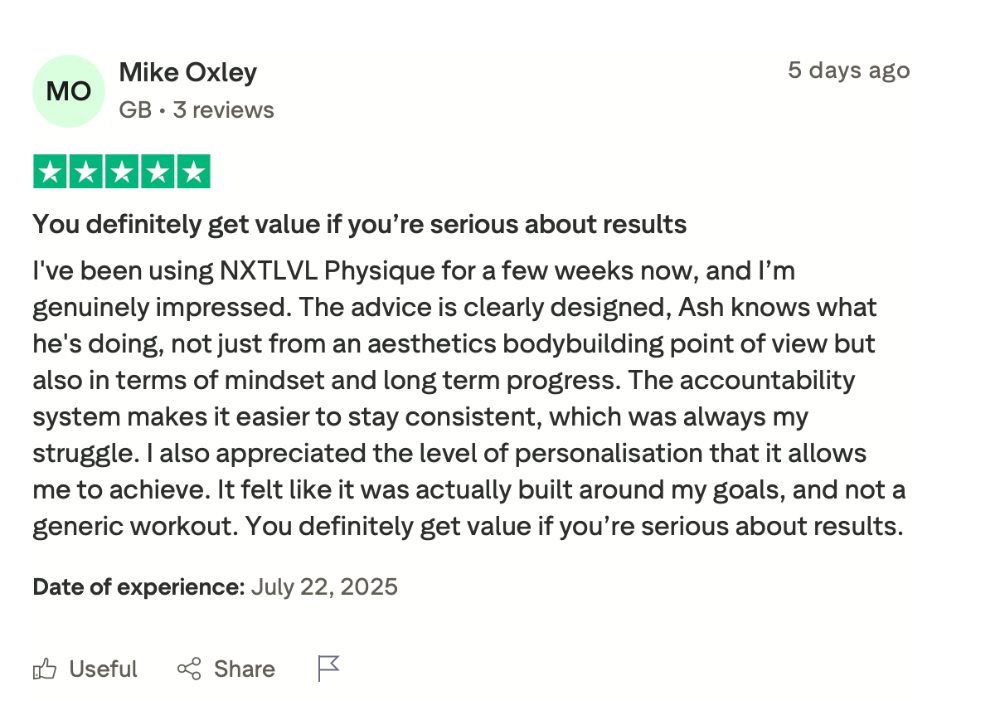Screen dimensions: 1000x720
Task: Click the "Date of experience" label
Action: point(138,586)
